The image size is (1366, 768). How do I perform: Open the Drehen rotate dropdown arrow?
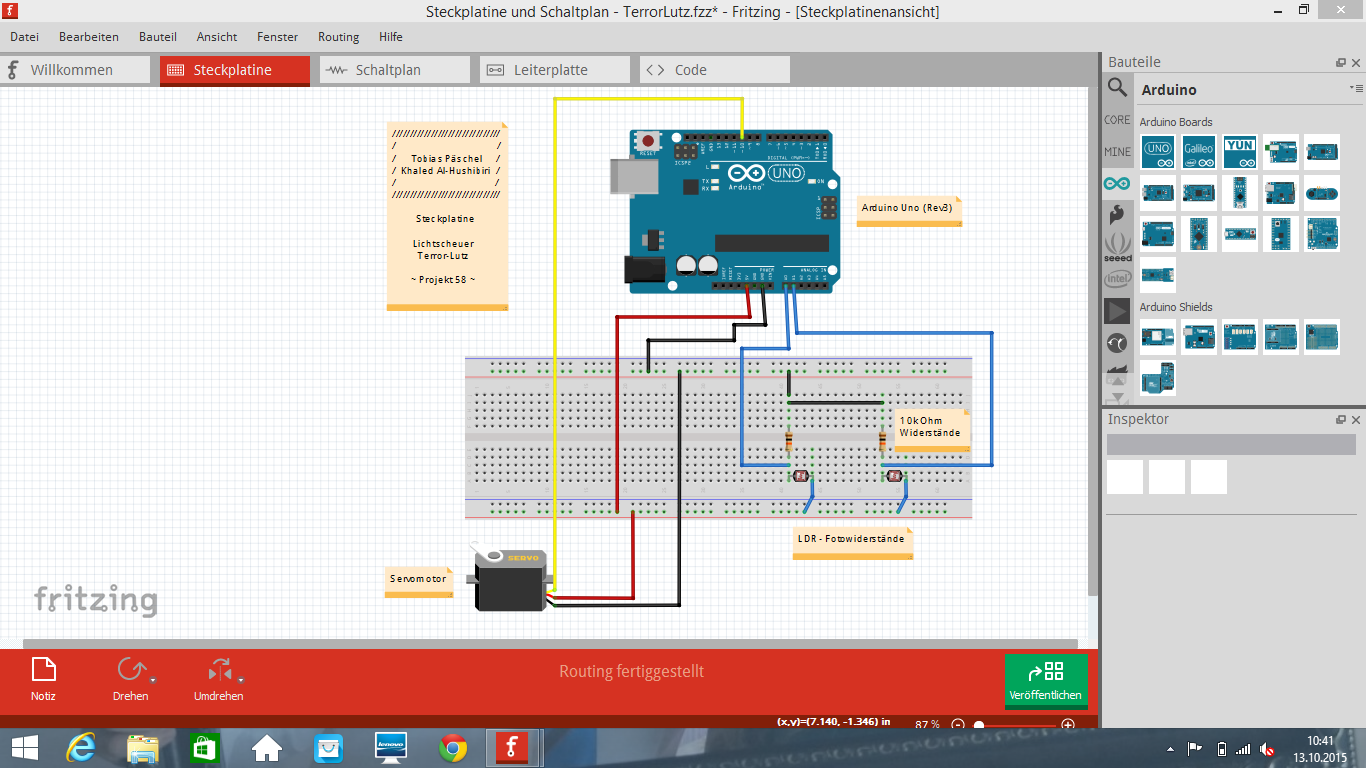tap(153, 680)
